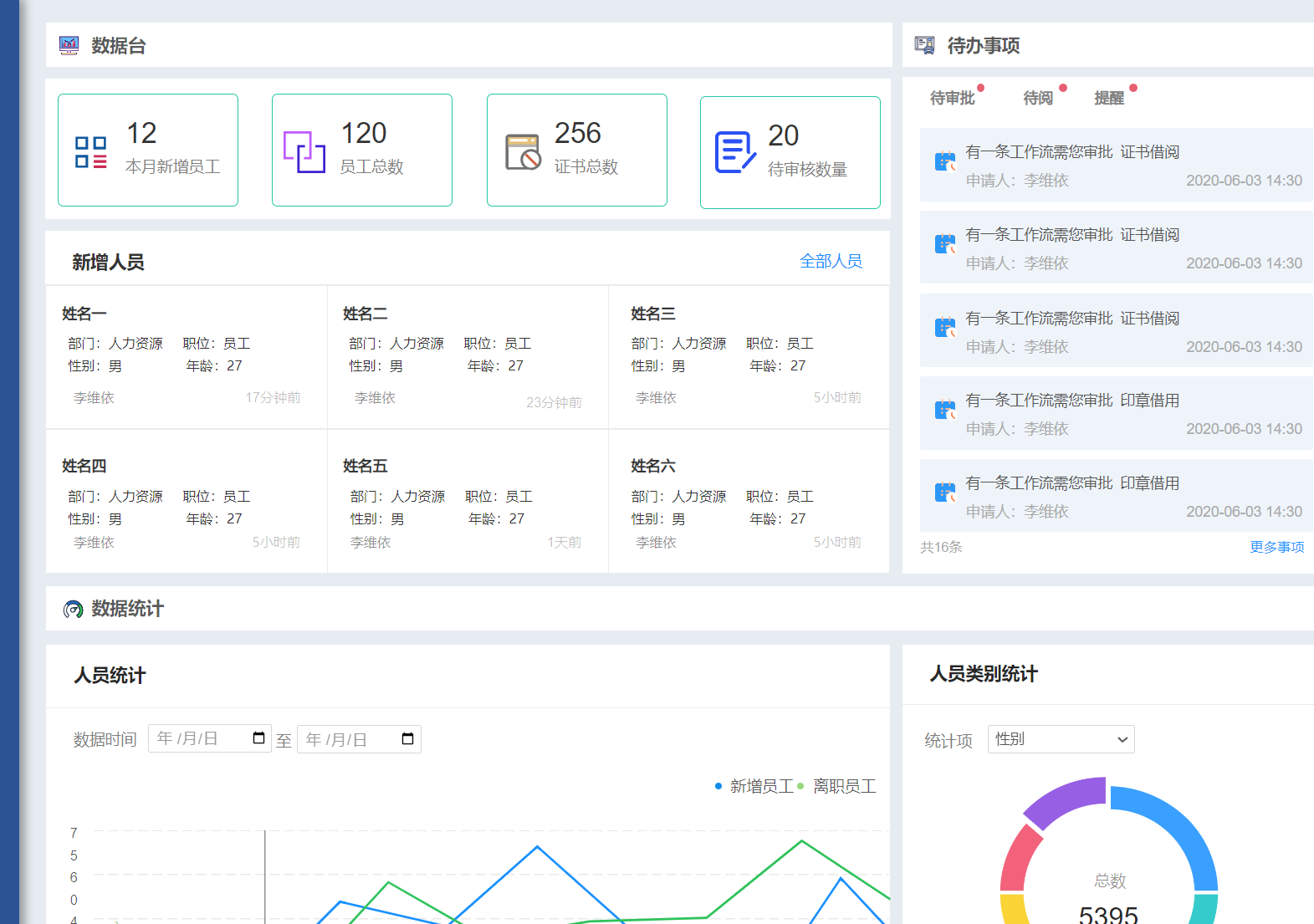
Task: Toggle the 新增员工 legend item
Action: 754,786
